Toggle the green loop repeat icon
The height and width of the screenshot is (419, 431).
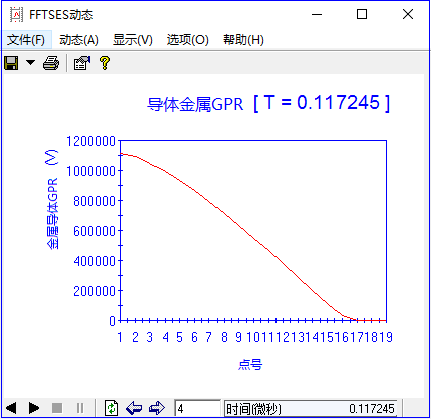click(111, 408)
